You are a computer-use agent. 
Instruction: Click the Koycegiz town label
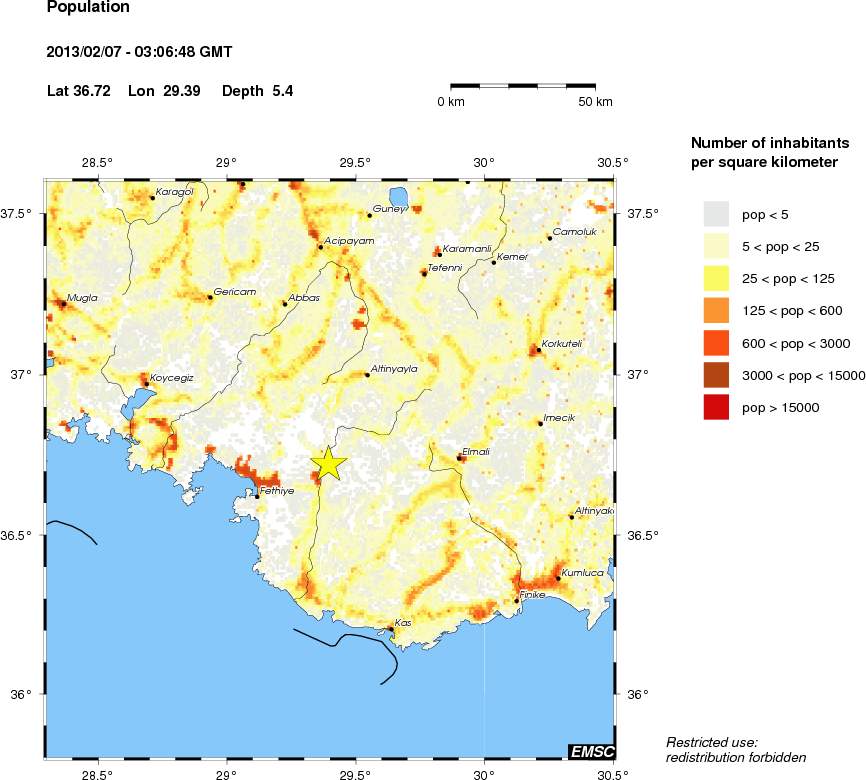[171, 377]
